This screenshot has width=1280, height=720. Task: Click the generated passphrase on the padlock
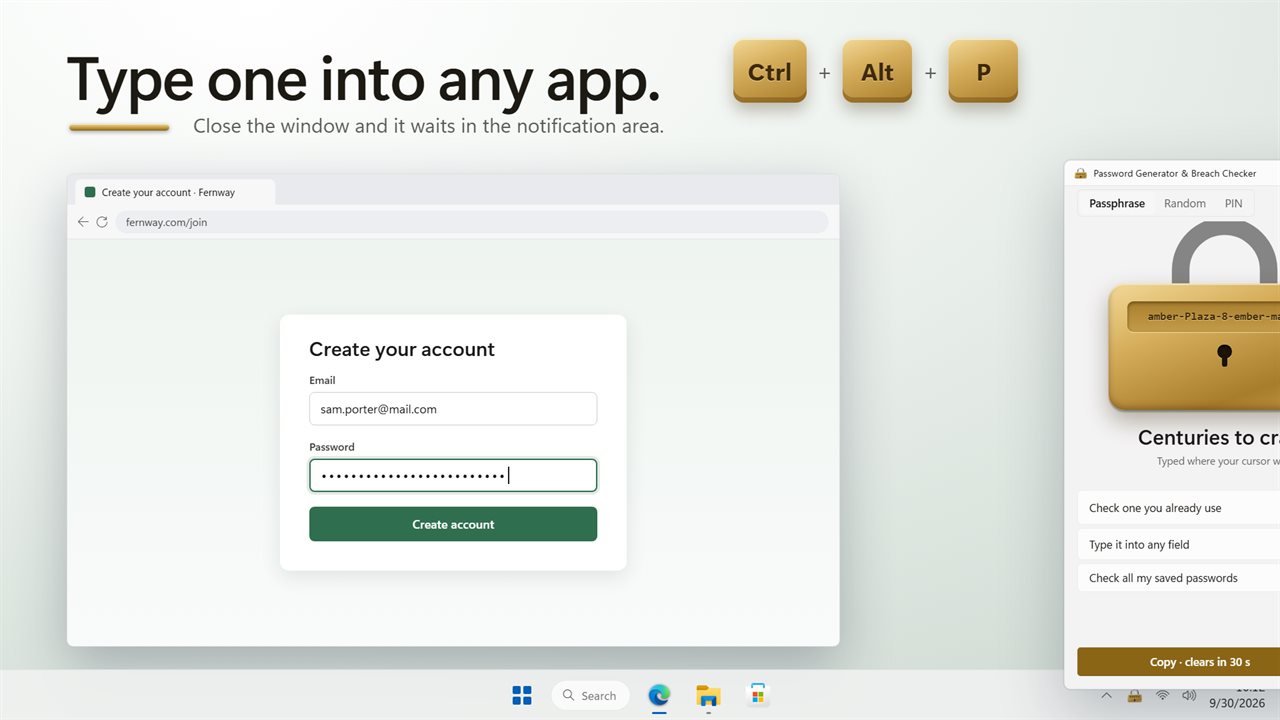(x=1204, y=316)
